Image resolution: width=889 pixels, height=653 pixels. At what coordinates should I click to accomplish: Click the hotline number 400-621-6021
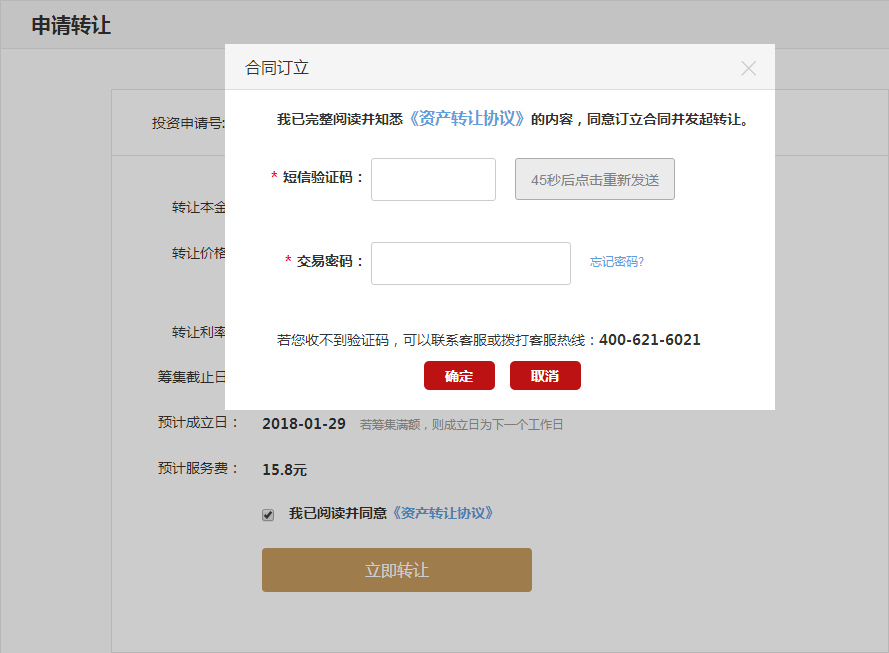coord(649,340)
